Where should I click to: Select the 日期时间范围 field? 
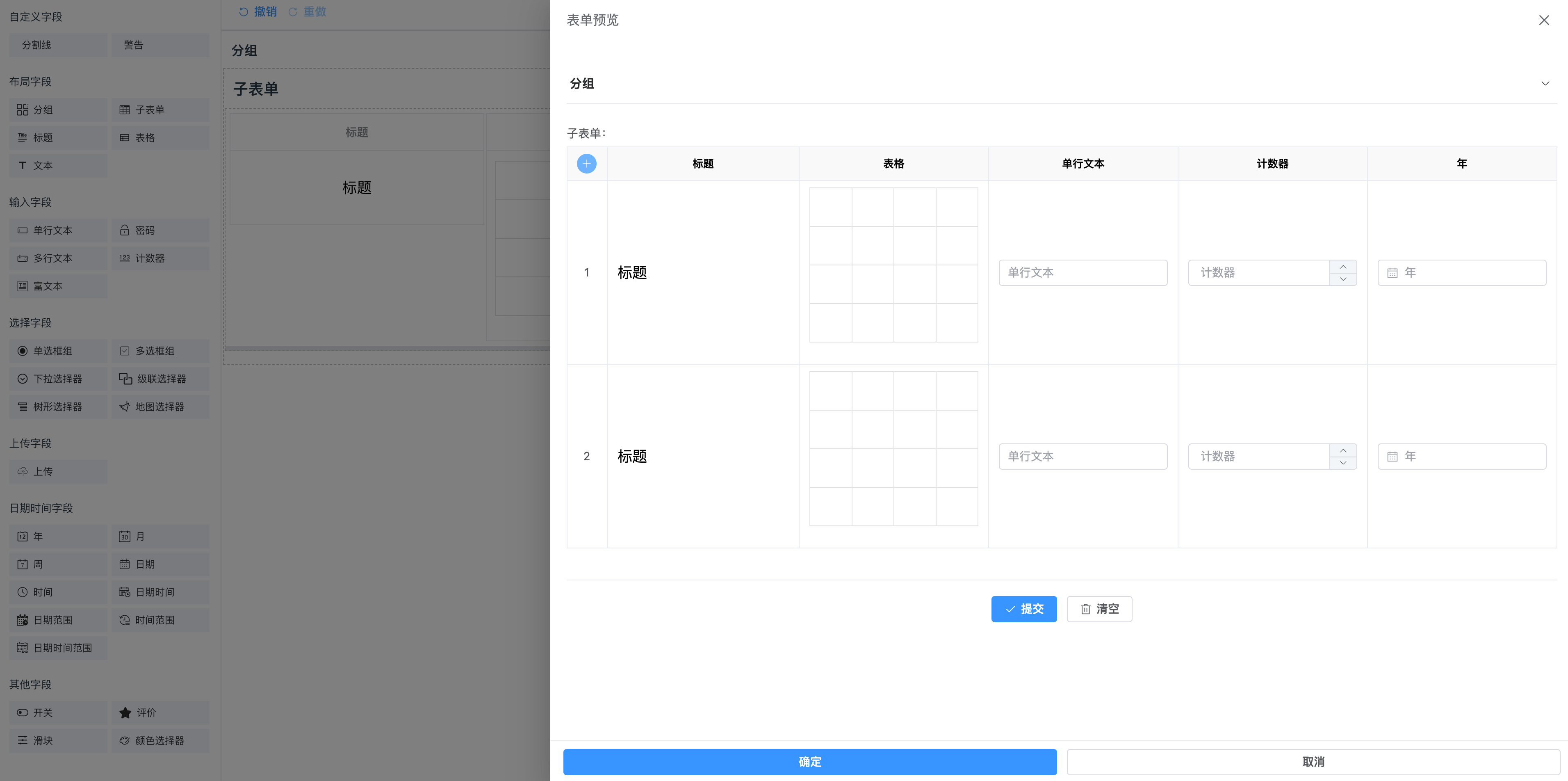point(58,648)
